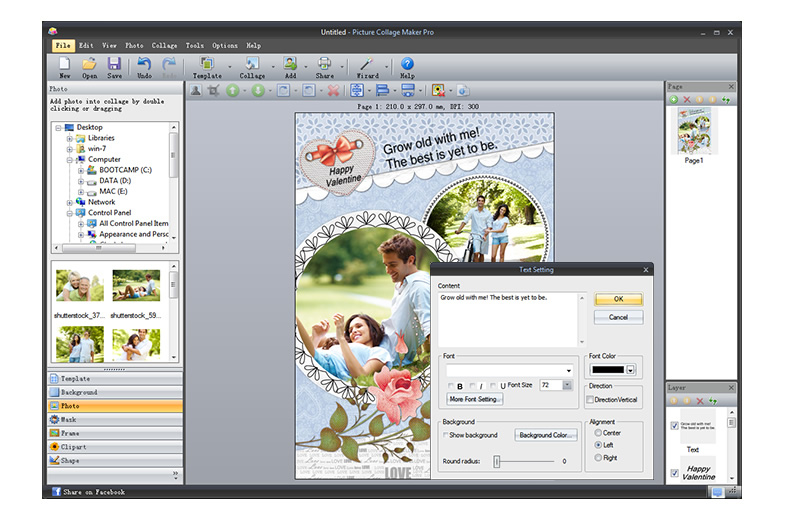Click the black Font Color swatch
This screenshot has height=520, width=785.
(x=608, y=370)
